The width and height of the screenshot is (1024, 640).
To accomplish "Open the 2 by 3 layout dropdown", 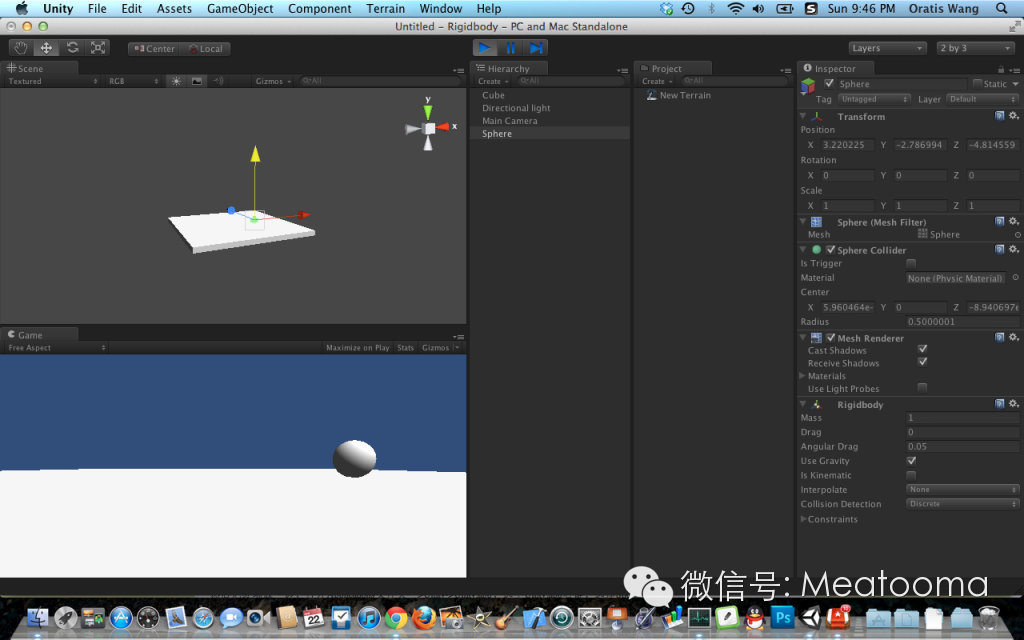I will pyautogui.click(x=976, y=48).
